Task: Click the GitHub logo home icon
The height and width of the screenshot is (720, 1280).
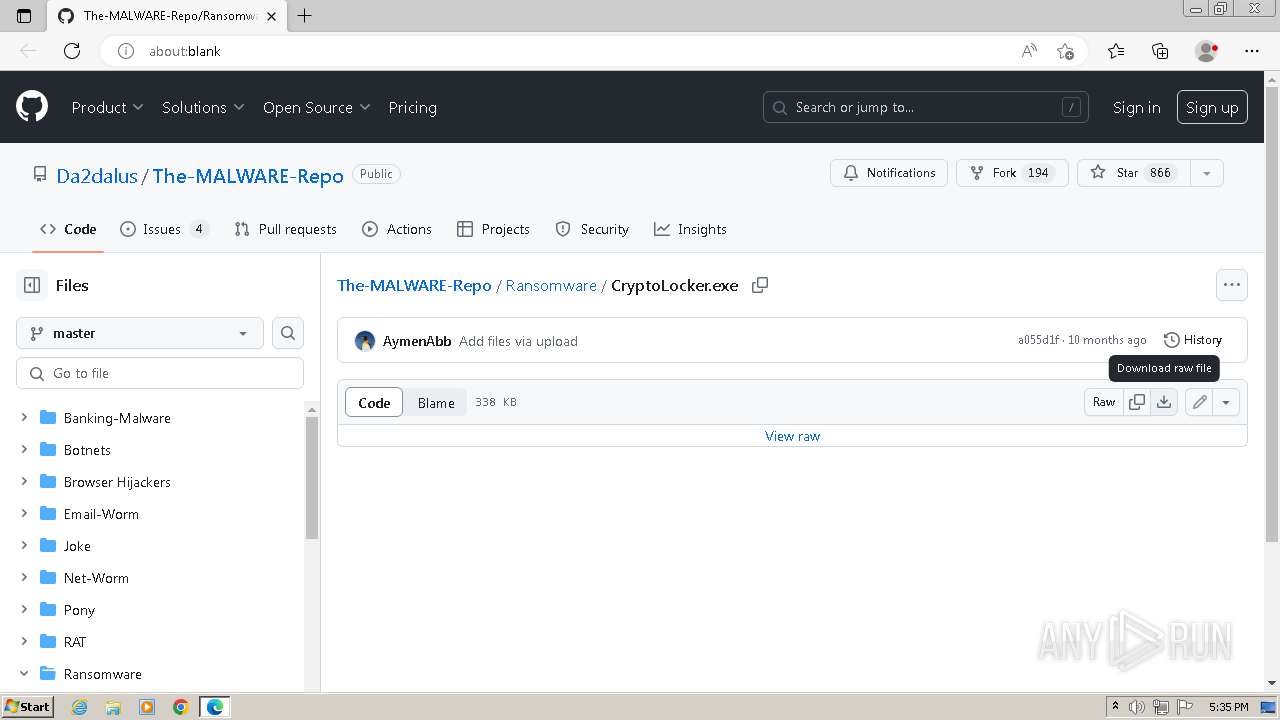Action: (x=32, y=106)
